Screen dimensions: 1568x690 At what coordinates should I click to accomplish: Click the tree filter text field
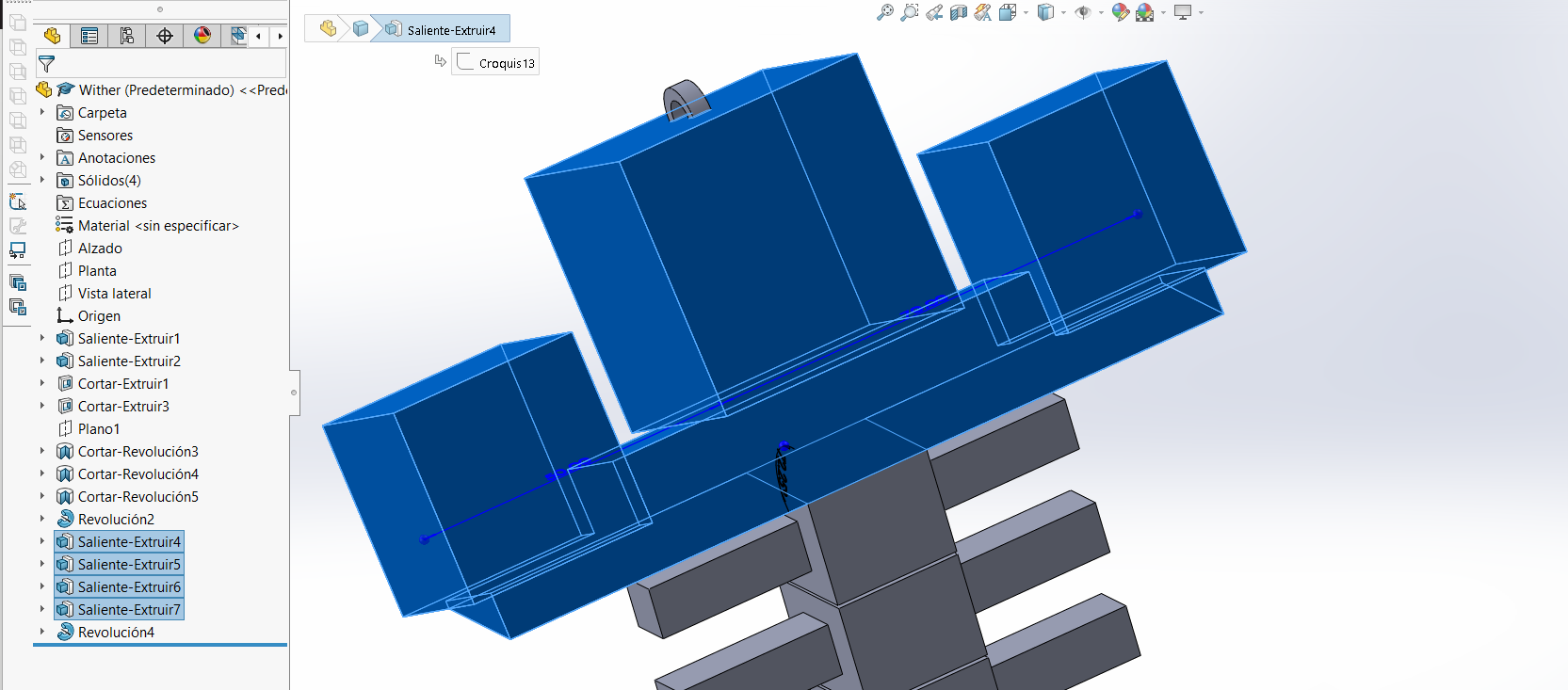[x=161, y=64]
